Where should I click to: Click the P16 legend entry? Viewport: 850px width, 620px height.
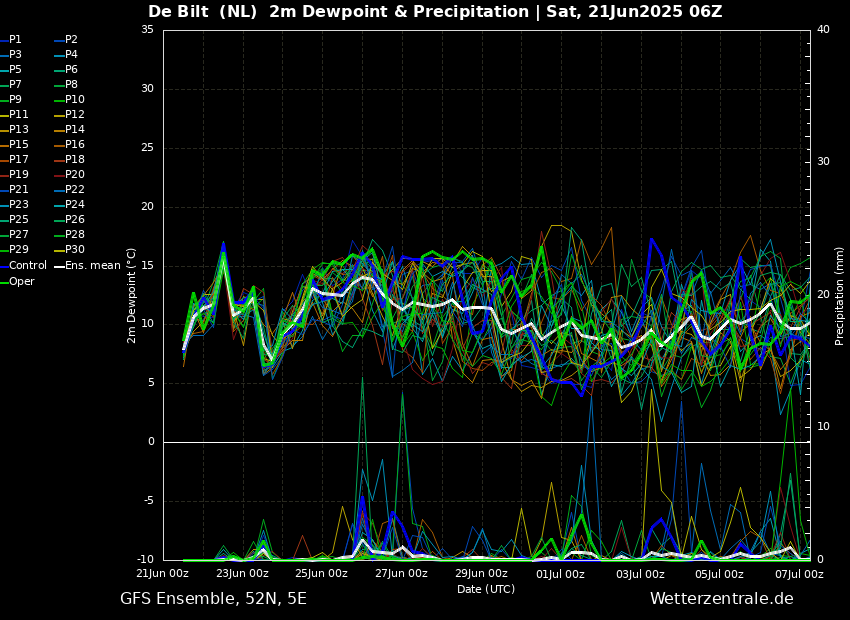click(x=75, y=145)
